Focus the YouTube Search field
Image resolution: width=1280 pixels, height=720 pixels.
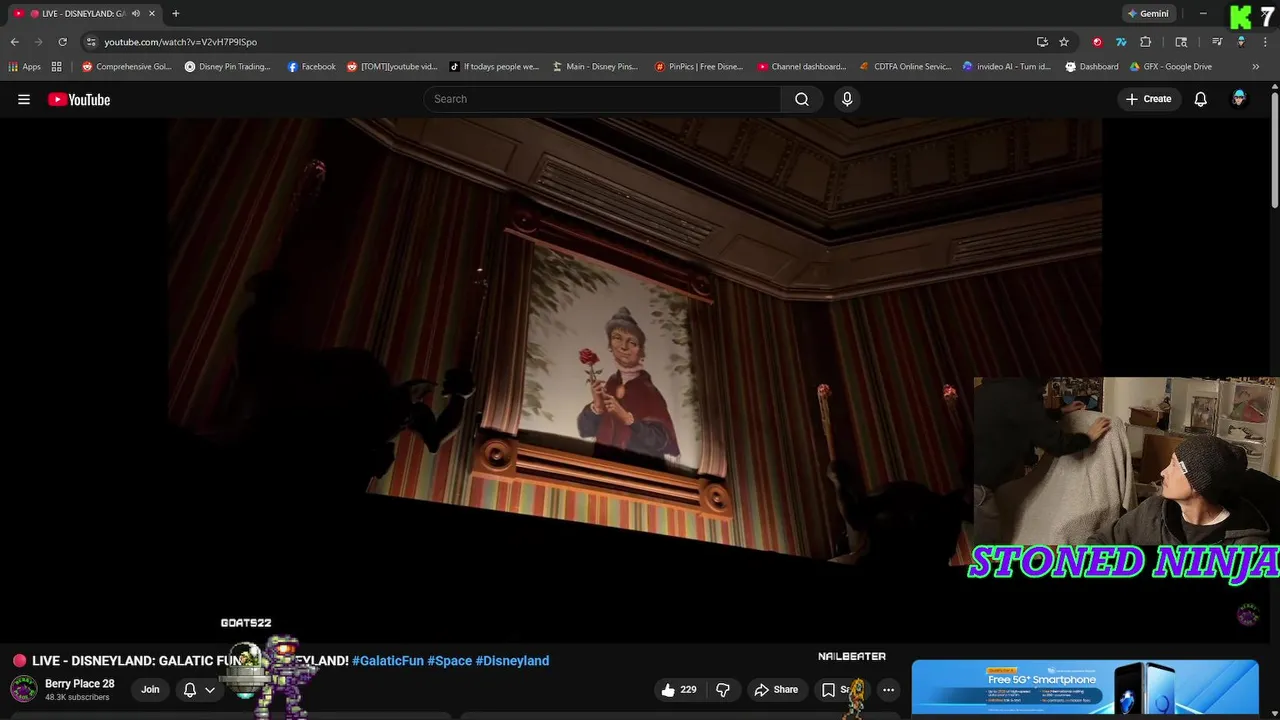602,99
